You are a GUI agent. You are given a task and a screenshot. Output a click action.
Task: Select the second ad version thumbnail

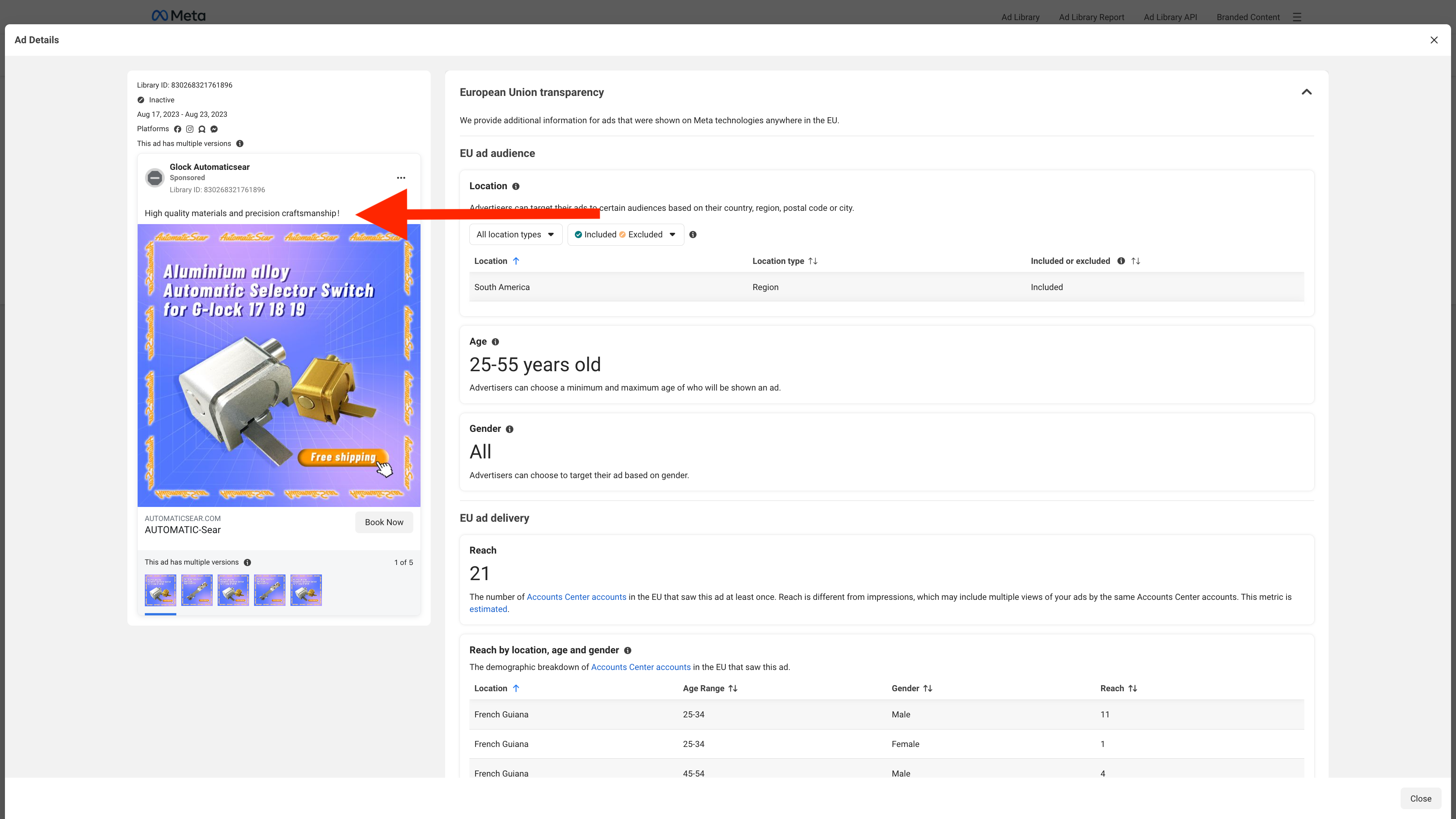(x=197, y=590)
